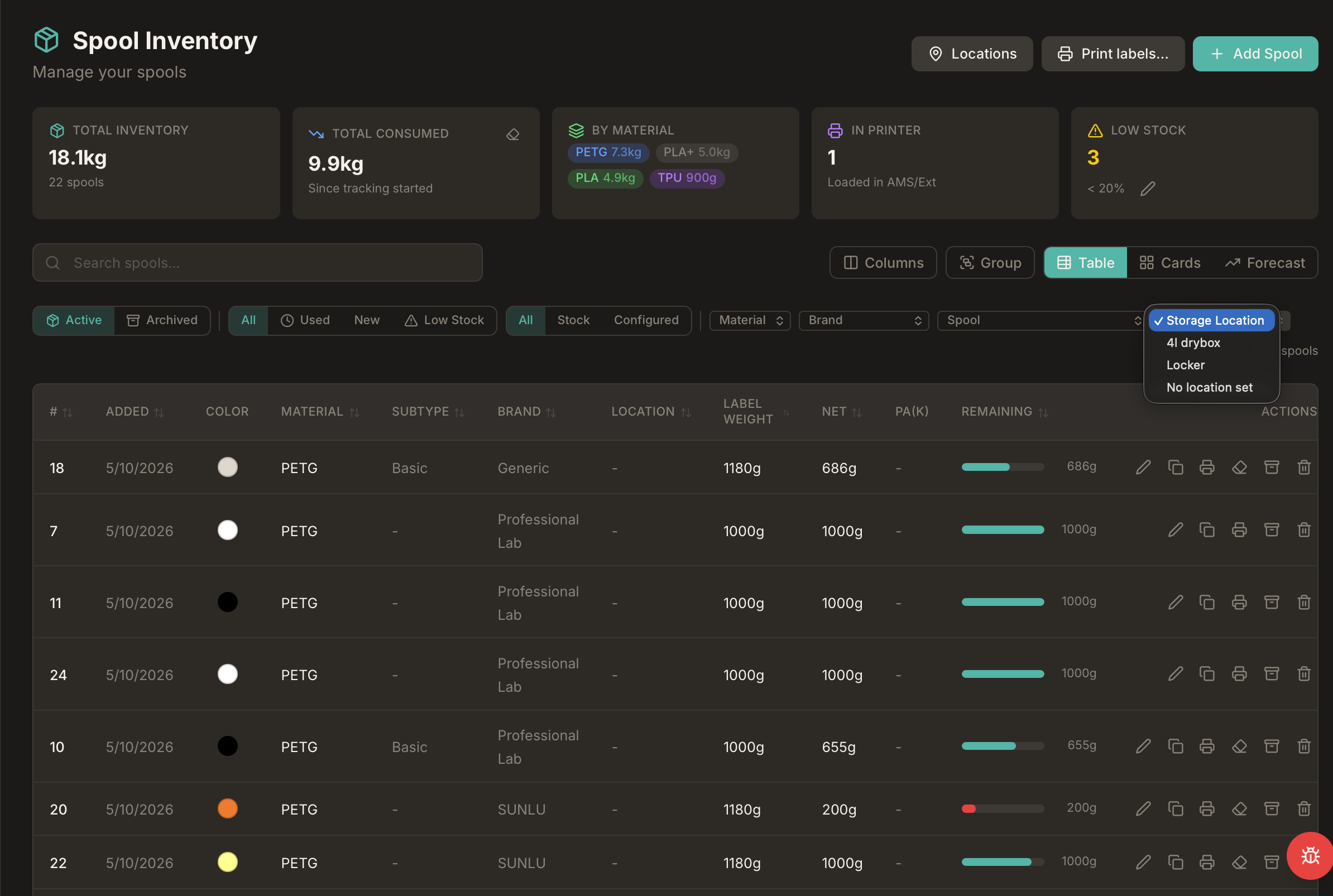This screenshot has height=896, width=1333.
Task: Delete spool 18 with trash icon
Action: [1304, 468]
